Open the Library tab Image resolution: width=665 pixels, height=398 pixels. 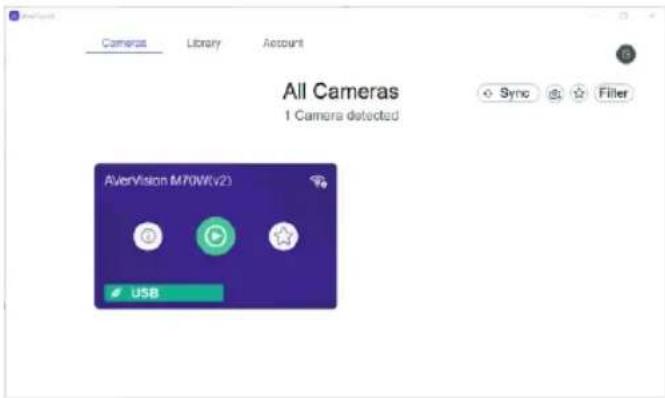[x=204, y=43]
